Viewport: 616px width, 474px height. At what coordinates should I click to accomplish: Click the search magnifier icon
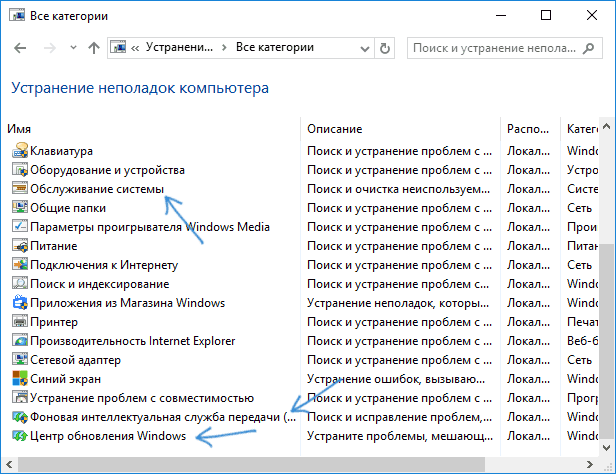[588, 48]
